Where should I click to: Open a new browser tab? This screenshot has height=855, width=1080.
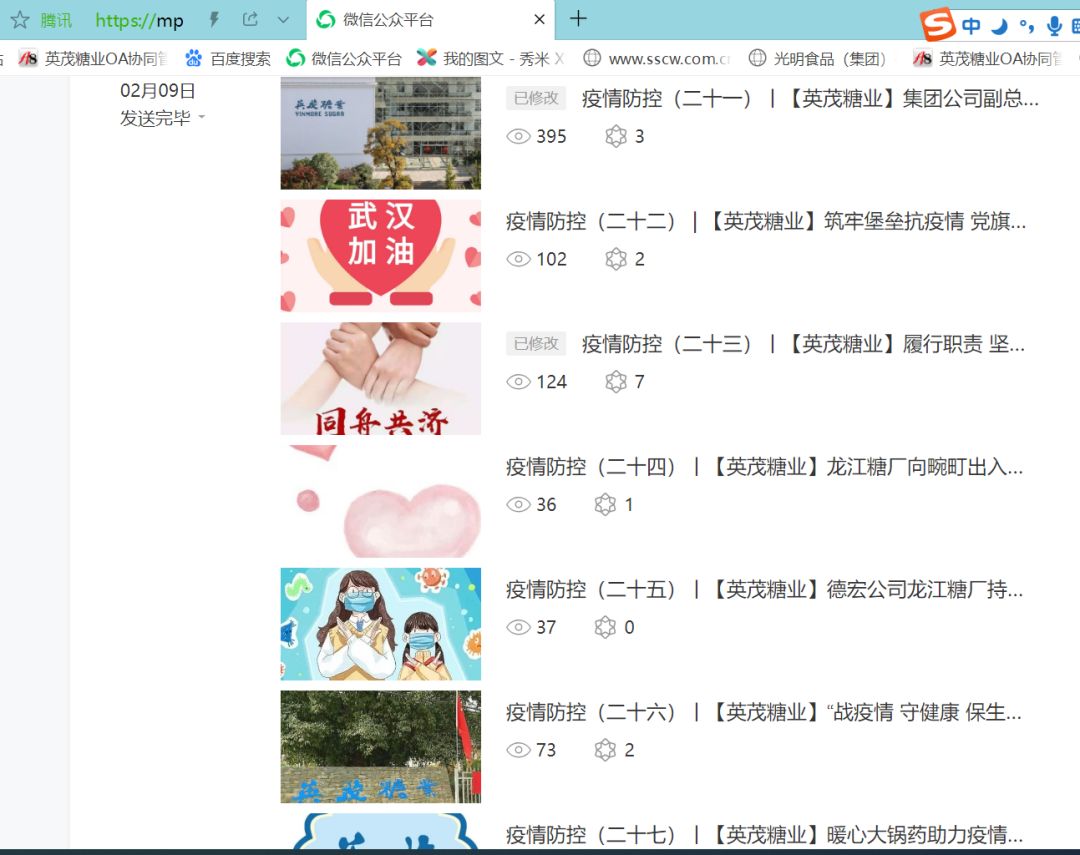point(578,19)
